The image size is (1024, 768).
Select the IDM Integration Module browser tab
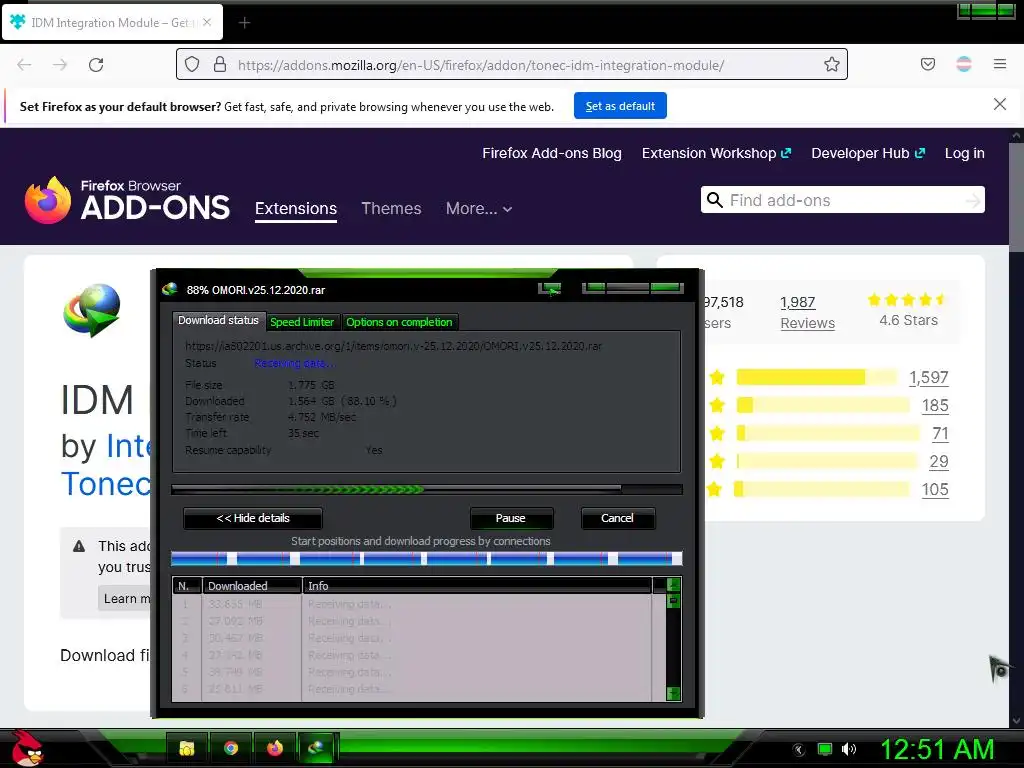point(112,23)
